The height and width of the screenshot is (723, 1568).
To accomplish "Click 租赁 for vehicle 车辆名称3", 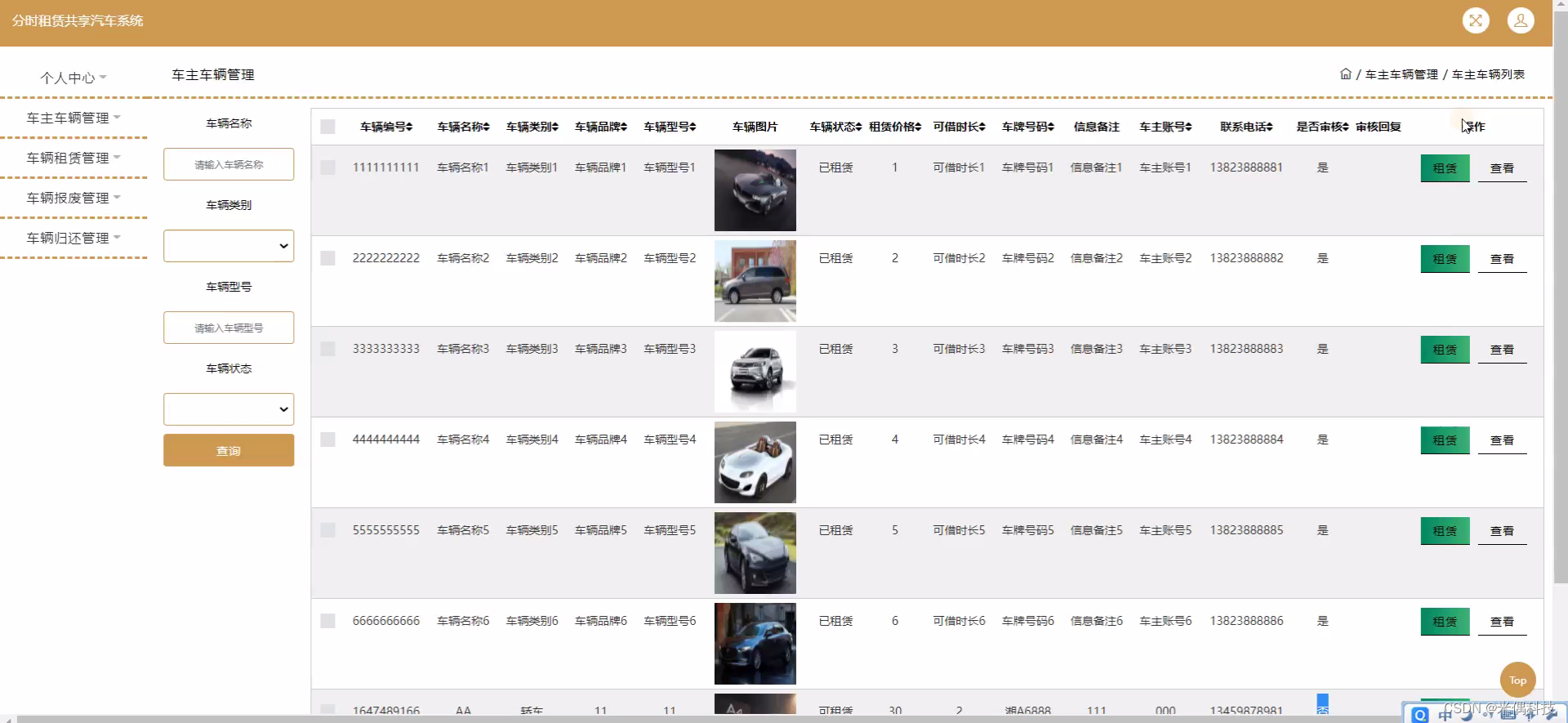I will coord(1445,350).
